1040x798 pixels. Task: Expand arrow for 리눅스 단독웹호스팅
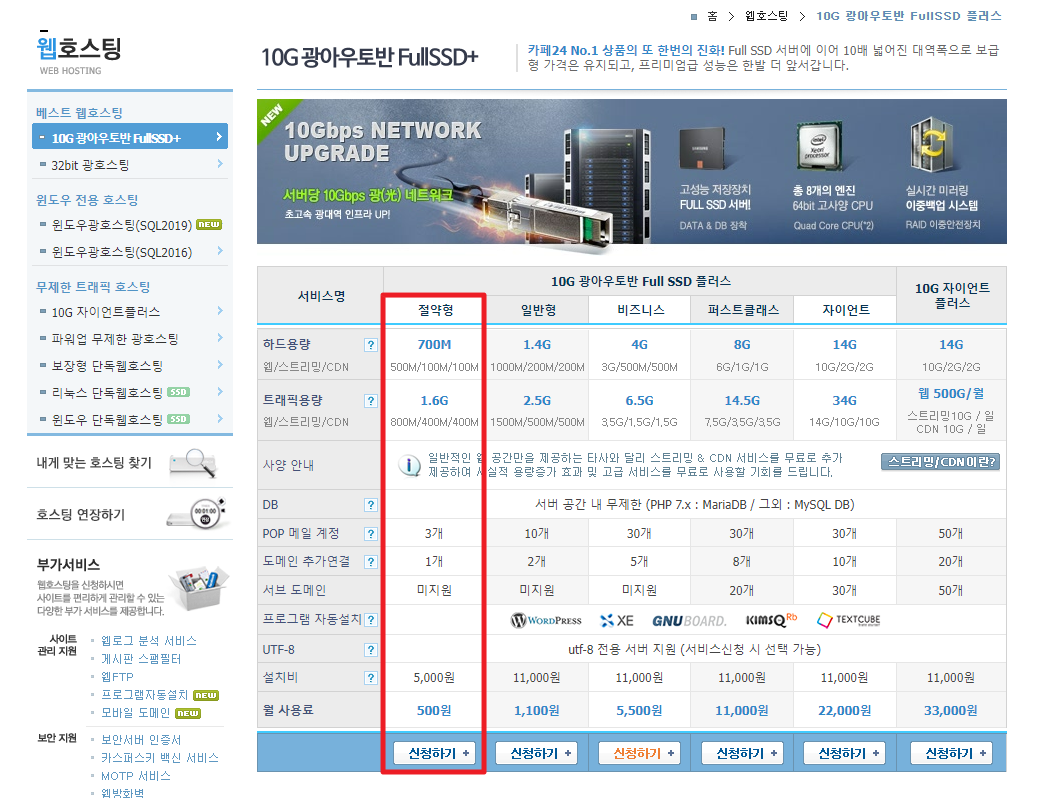(220, 392)
